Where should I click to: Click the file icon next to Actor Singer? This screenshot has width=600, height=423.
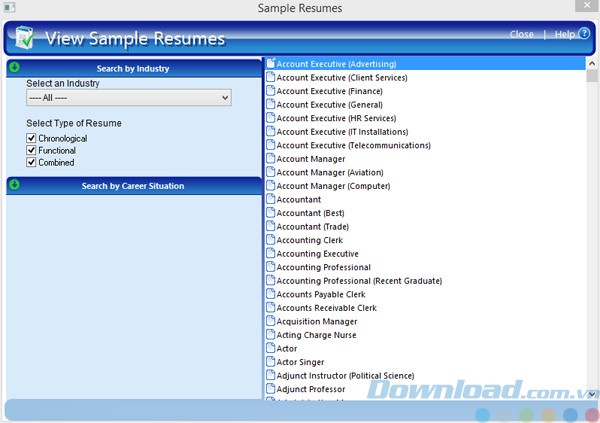270,362
